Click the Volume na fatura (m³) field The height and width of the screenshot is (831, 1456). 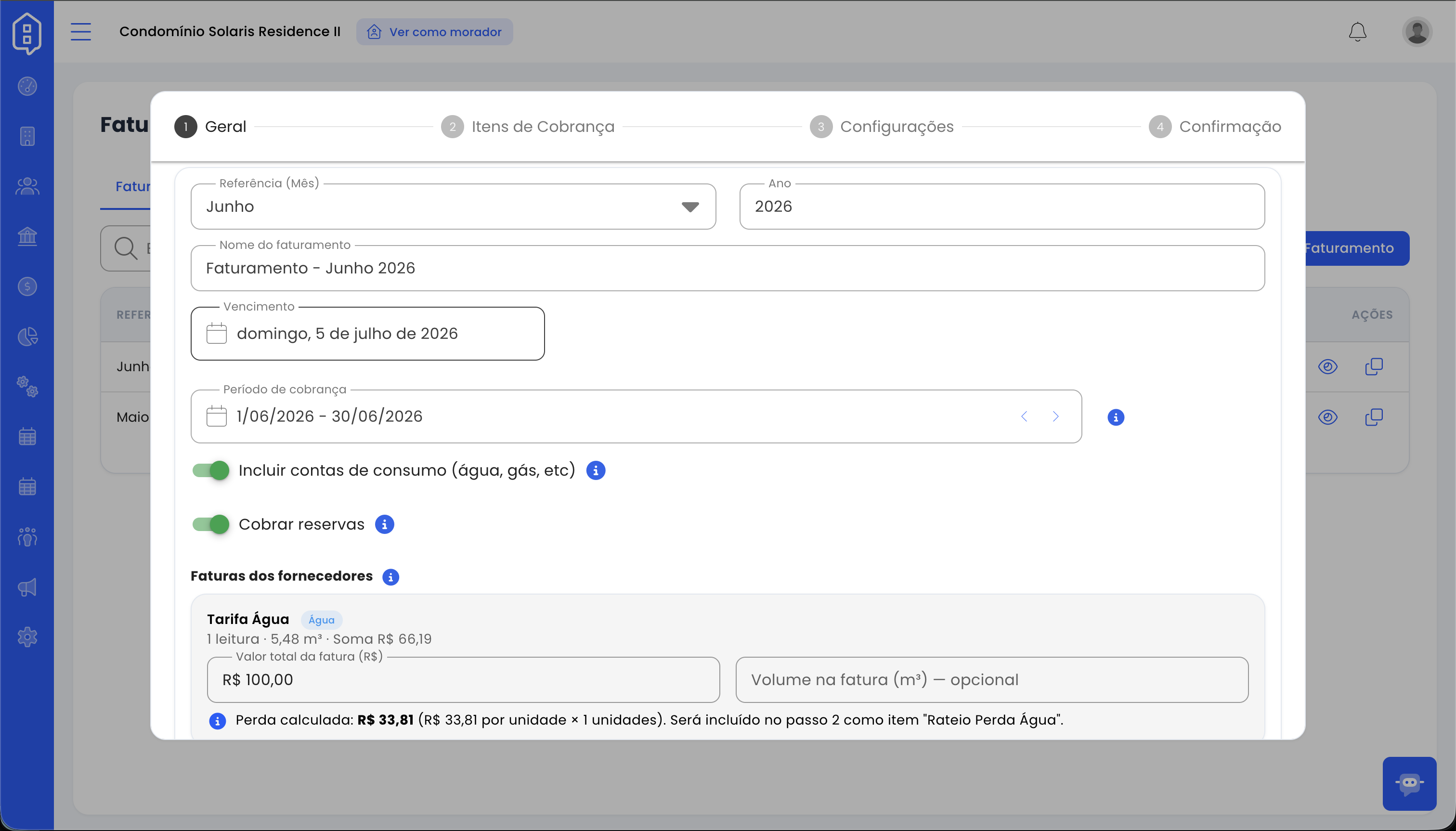991,680
